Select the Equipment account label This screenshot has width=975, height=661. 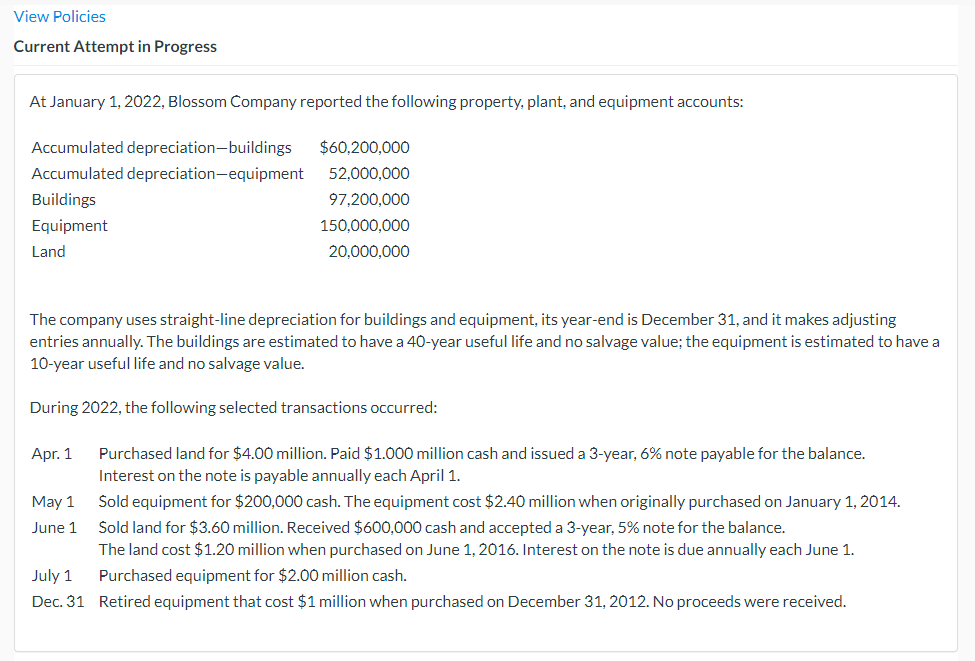tap(69, 225)
